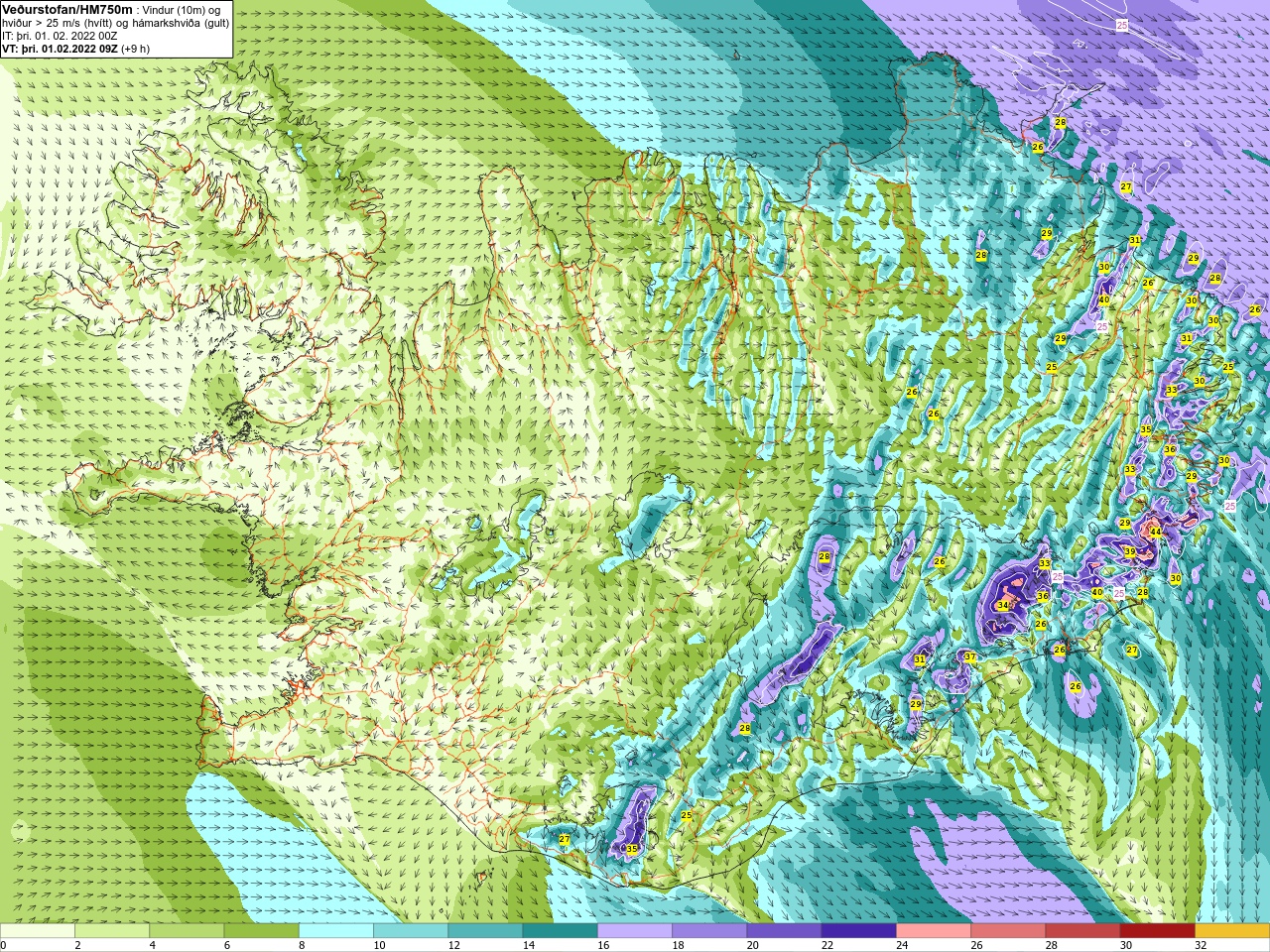
Task: Click the 22–24 m/s deep indigo legend swatch
Action: click(858, 931)
